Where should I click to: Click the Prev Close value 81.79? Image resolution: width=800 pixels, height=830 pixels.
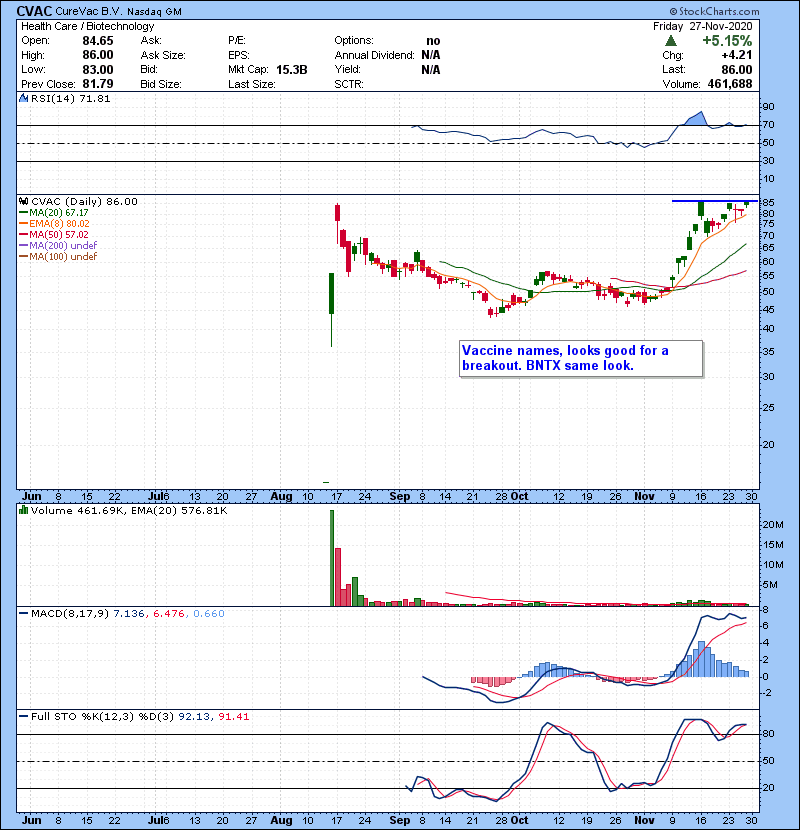(x=98, y=84)
